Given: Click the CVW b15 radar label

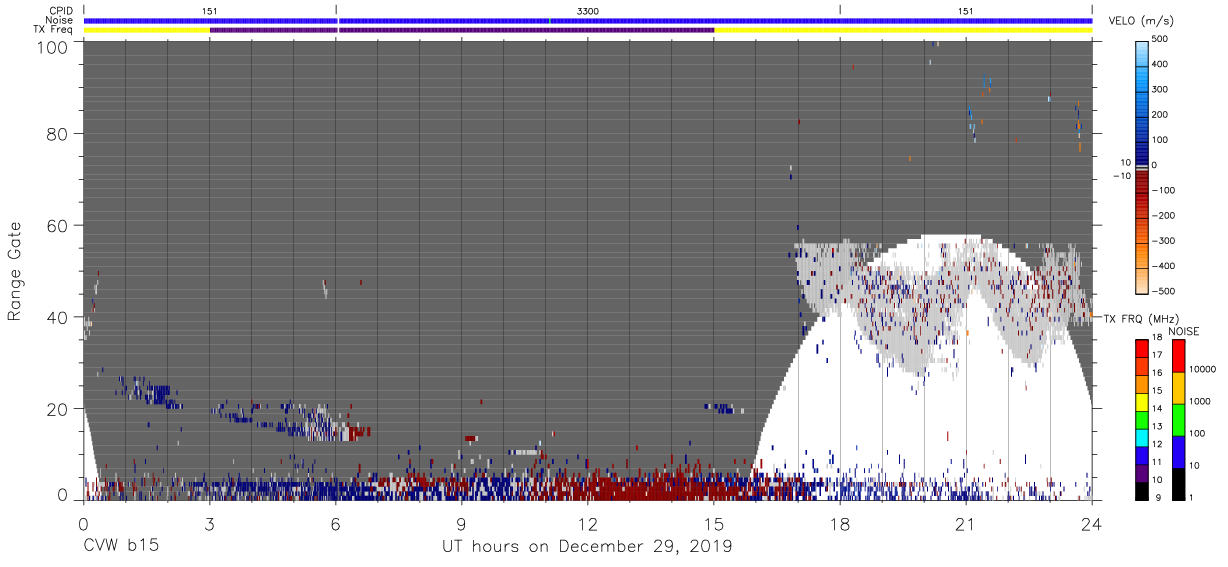Looking at the screenshot, I should click(119, 547).
